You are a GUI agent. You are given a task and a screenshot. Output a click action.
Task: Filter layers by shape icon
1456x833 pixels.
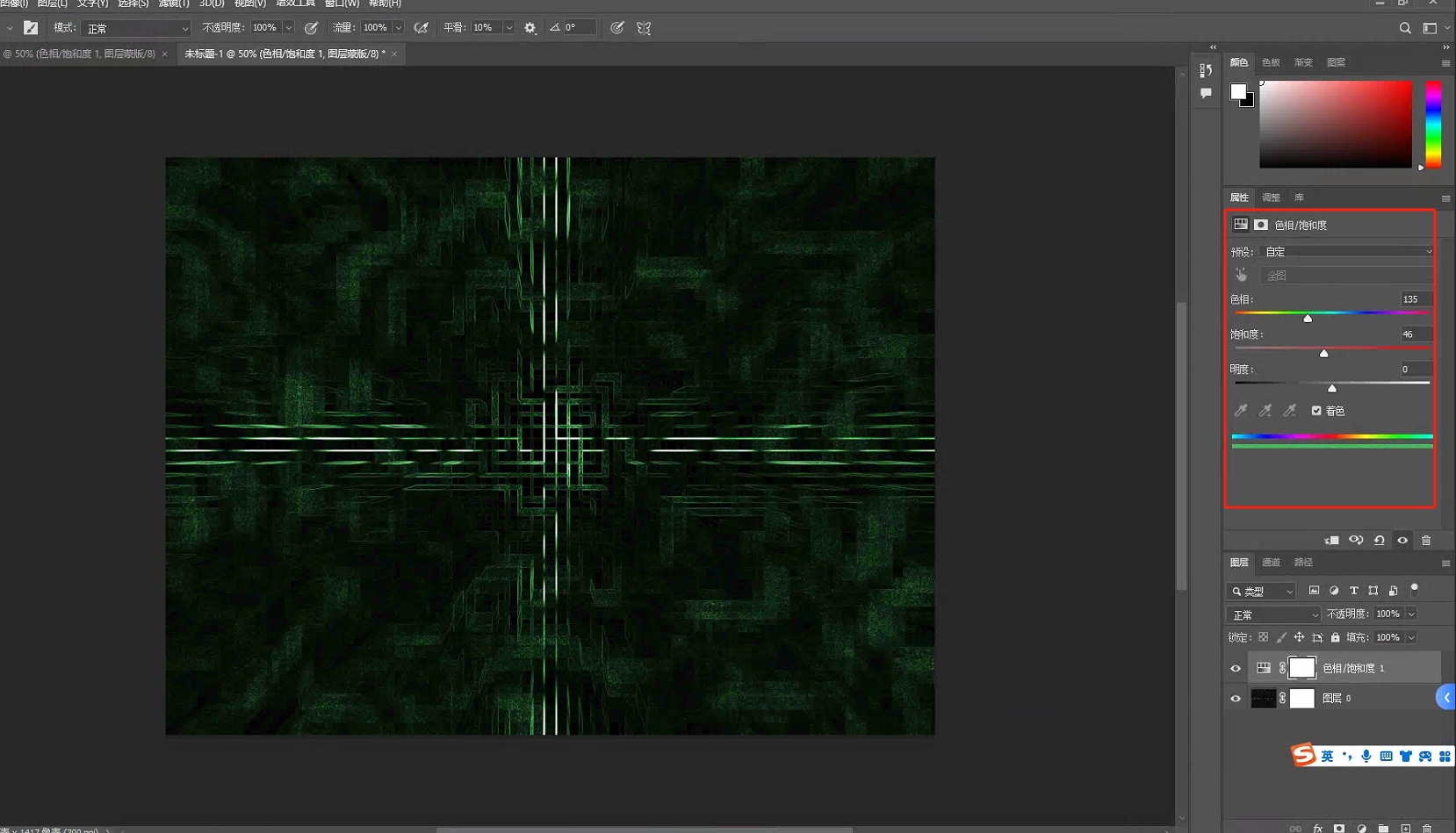pyautogui.click(x=1373, y=591)
